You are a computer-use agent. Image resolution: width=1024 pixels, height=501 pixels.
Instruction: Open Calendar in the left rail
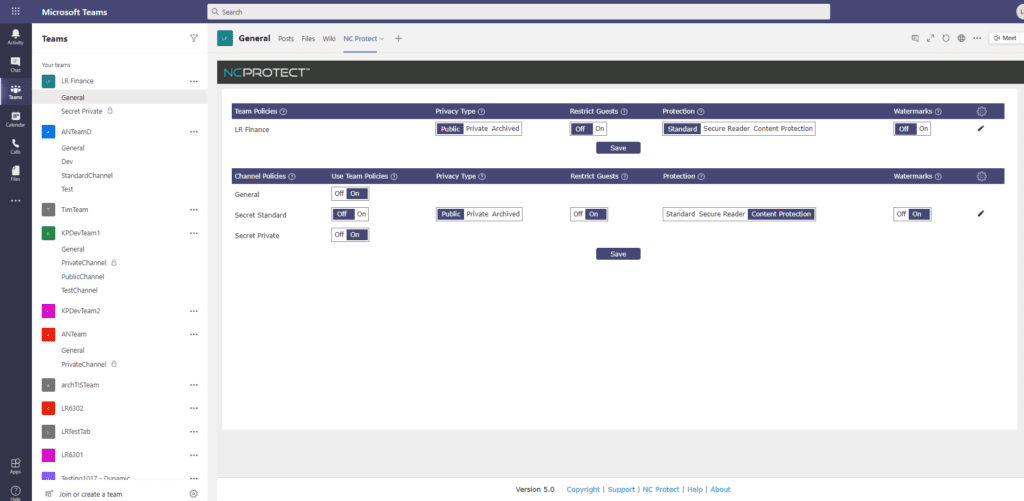click(x=16, y=119)
